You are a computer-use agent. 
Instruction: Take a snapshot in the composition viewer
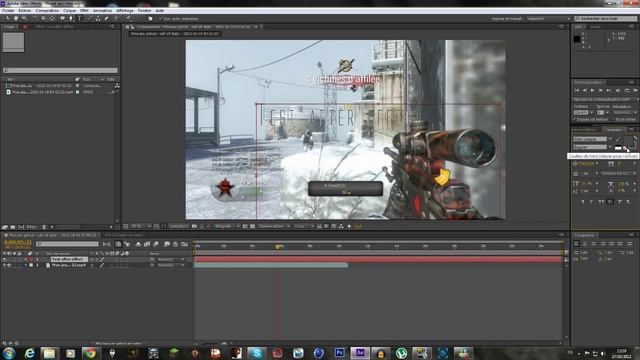coord(194,226)
